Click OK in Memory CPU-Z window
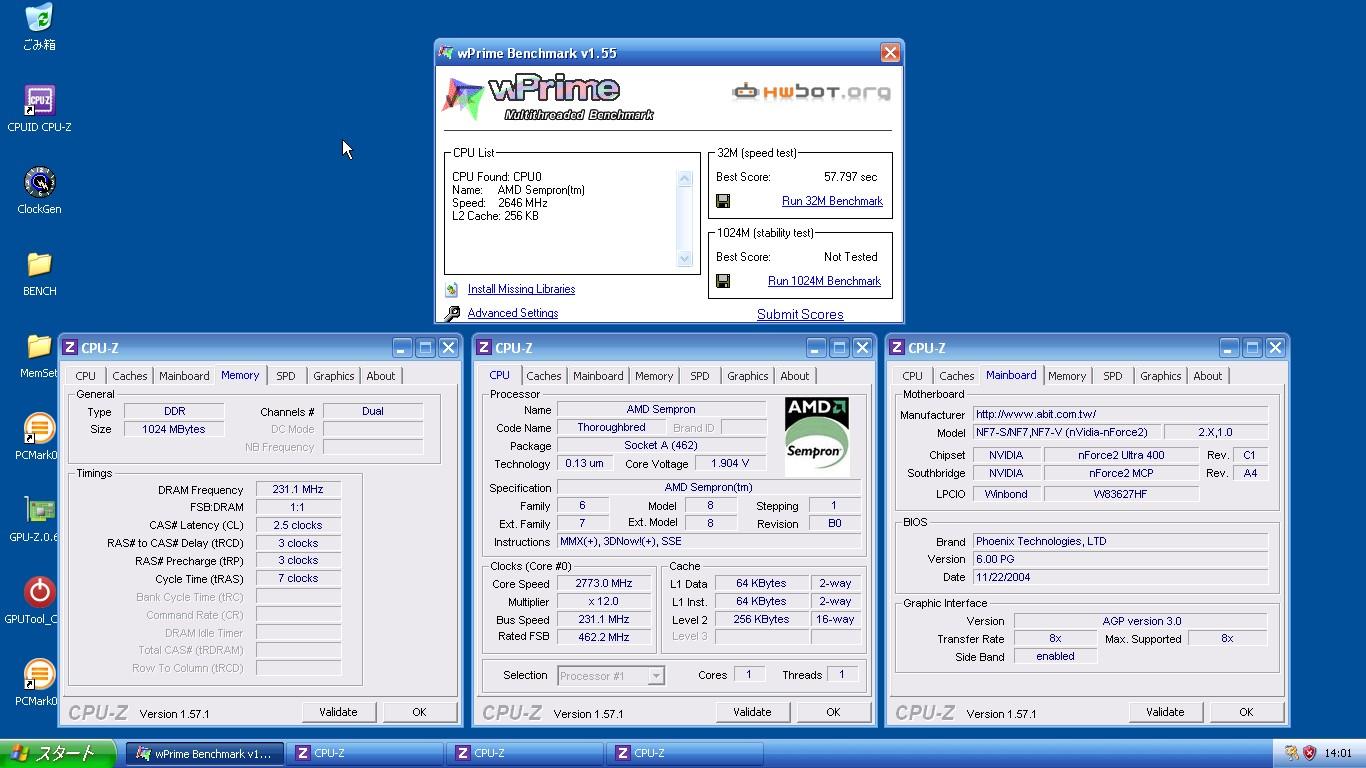Screen dimensions: 1366x768 [419, 712]
